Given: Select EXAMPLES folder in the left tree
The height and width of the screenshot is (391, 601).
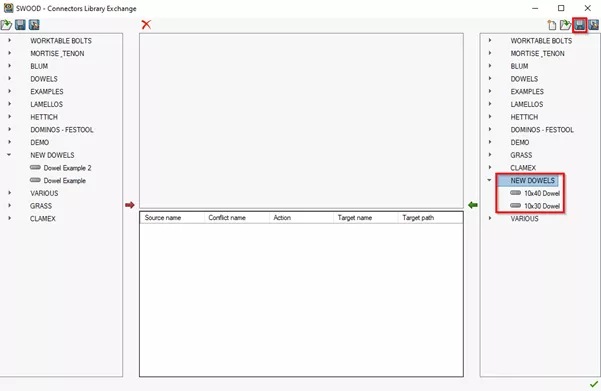Looking at the screenshot, I should pyautogui.click(x=47, y=92).
